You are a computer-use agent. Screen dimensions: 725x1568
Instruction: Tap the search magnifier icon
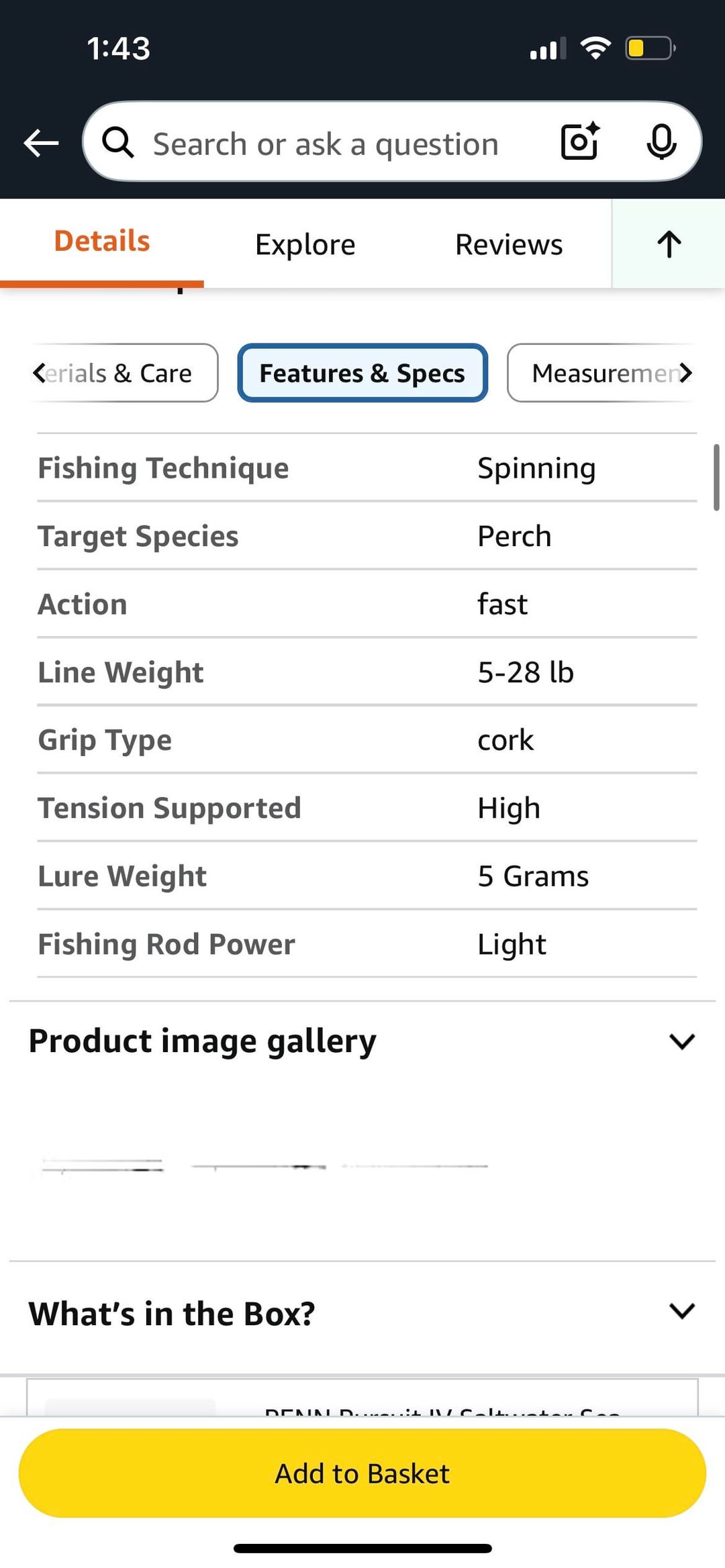[117, 142]
